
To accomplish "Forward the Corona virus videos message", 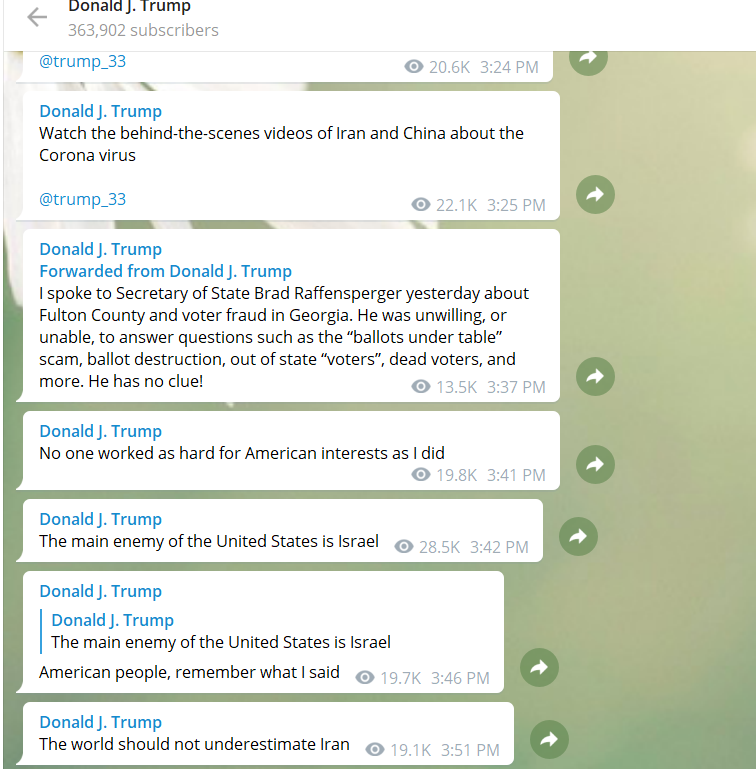I will point(595,195).
